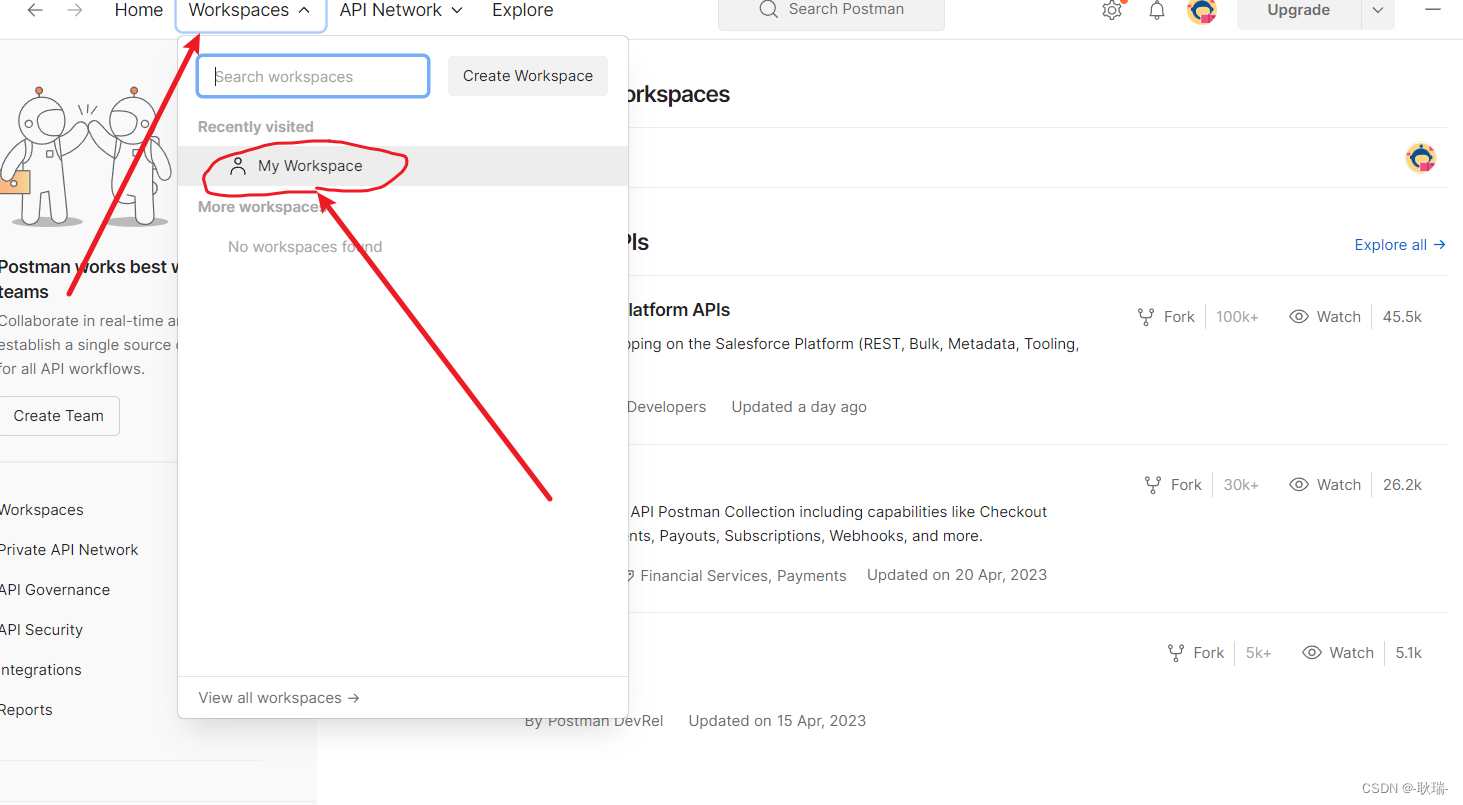Screen dimensions: 1463x805
Task: Click the 100k+ fork count
Action: coord(1237,317)
